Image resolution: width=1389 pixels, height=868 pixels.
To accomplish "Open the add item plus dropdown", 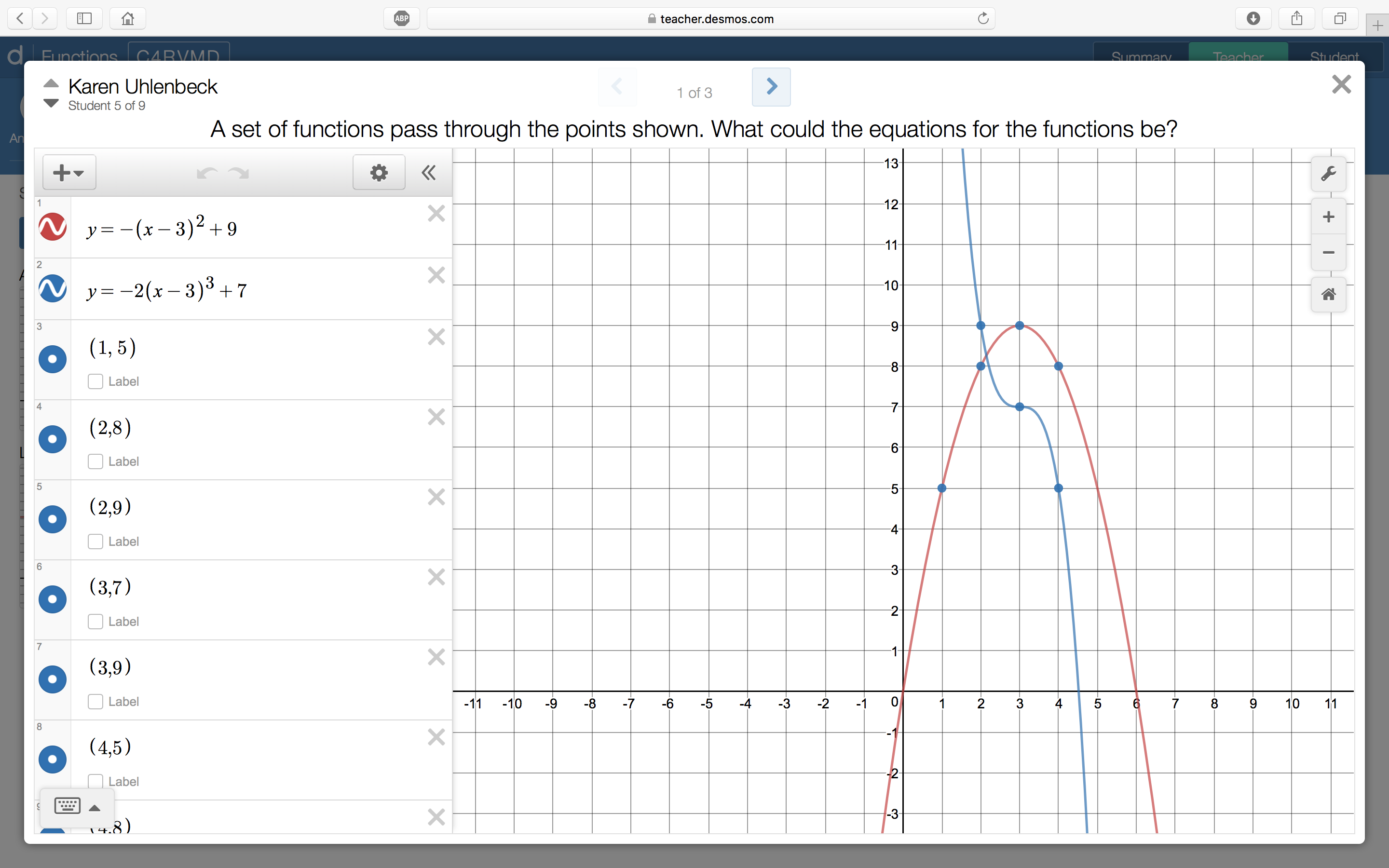I will [69, 172].
